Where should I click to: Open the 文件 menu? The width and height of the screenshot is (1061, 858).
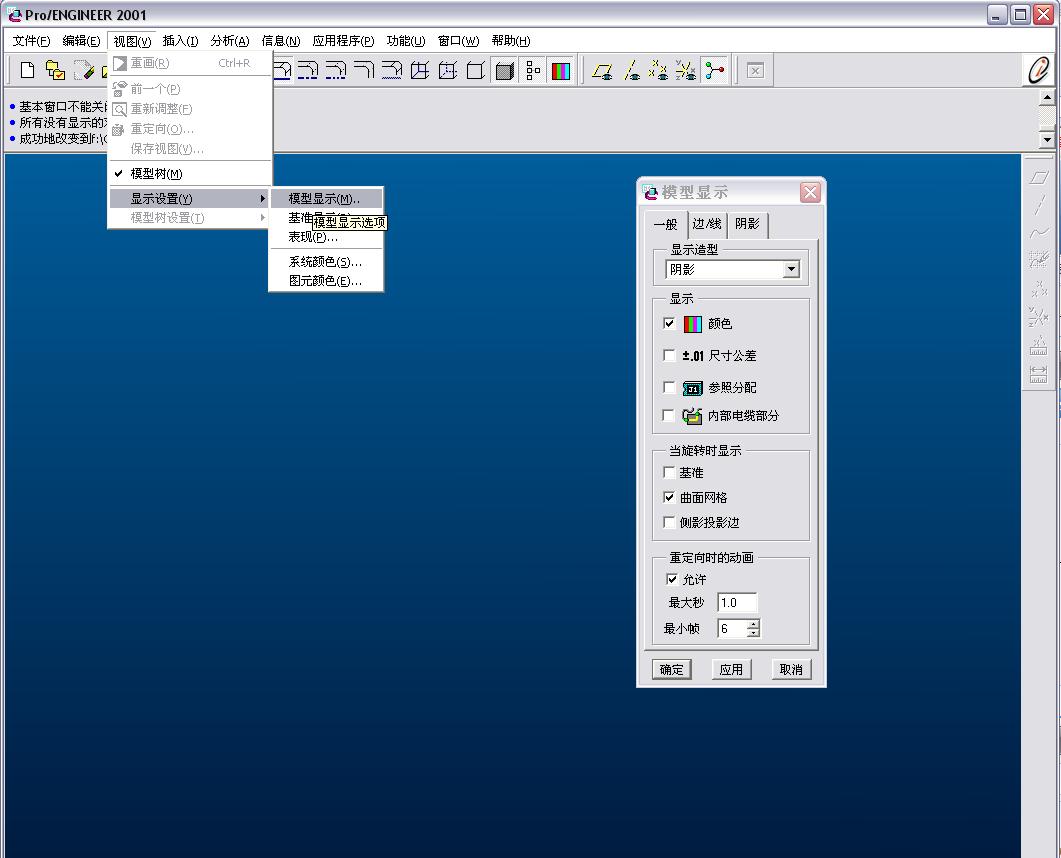[x=31, y=41]
